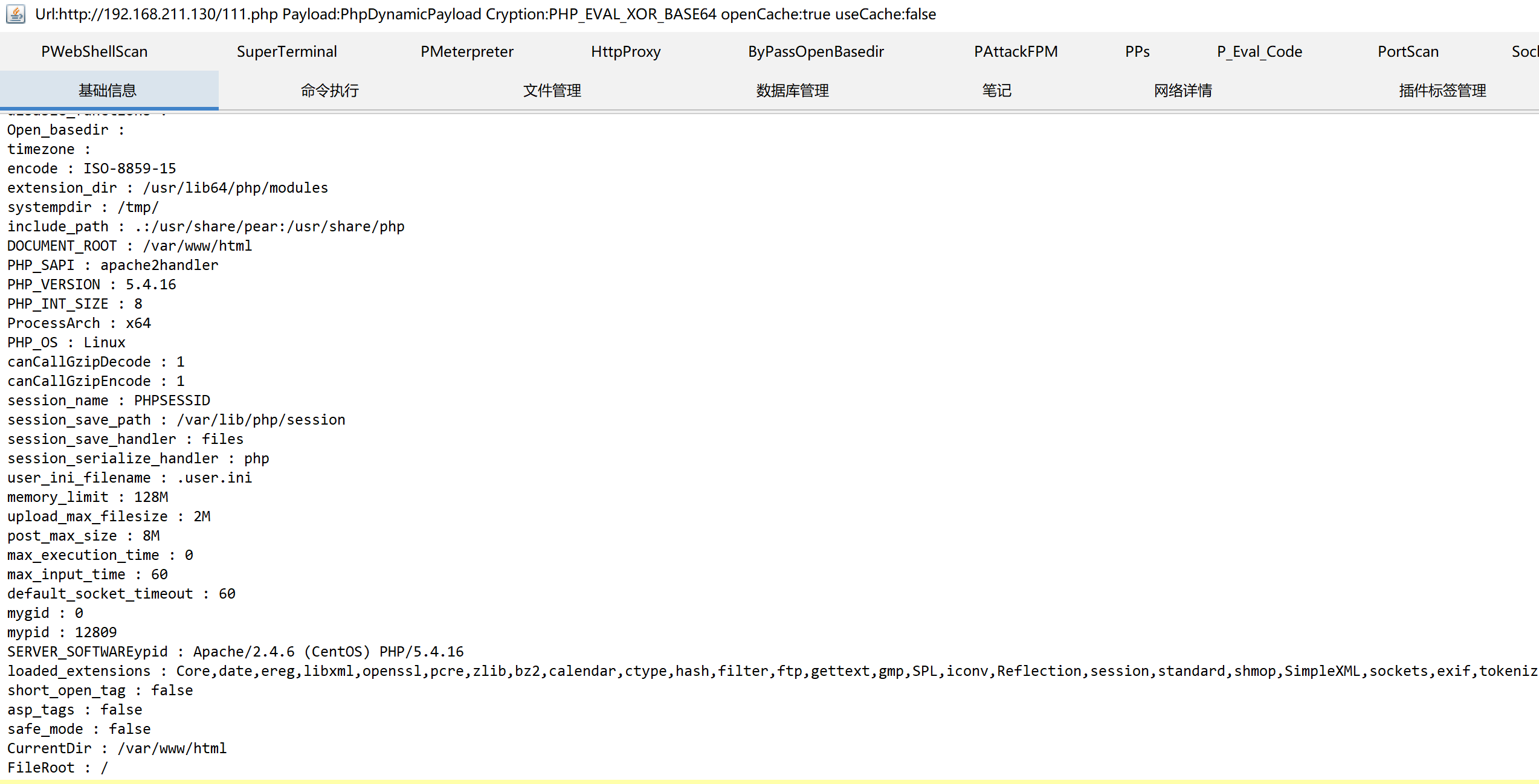1539x784 pixels.
Task: Launch SuperTerminal from top menu
Action: [288, 51]
